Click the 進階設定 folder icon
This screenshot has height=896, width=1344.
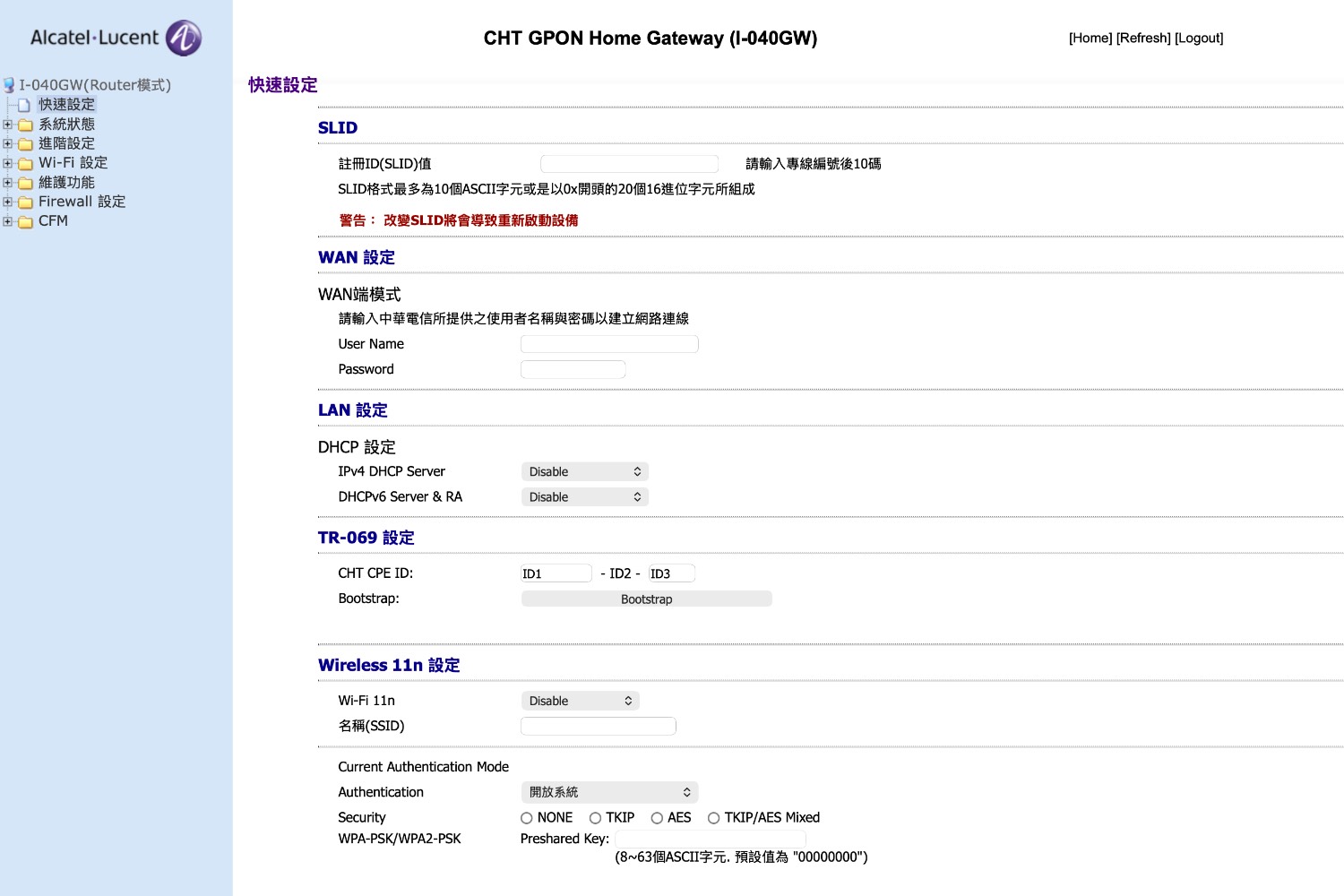(x=26, y=144)
